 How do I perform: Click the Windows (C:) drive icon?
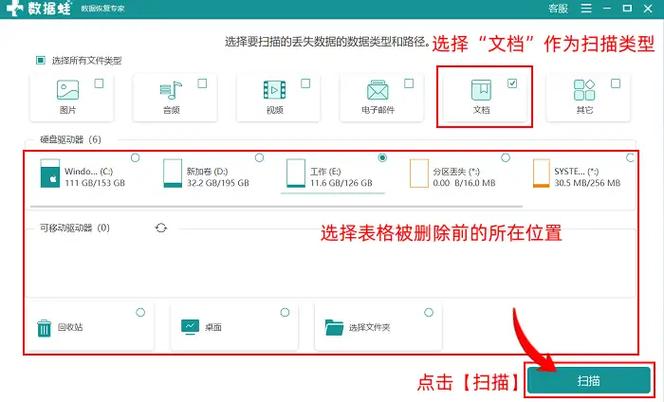pyautogui.click(x=50, y=173)
